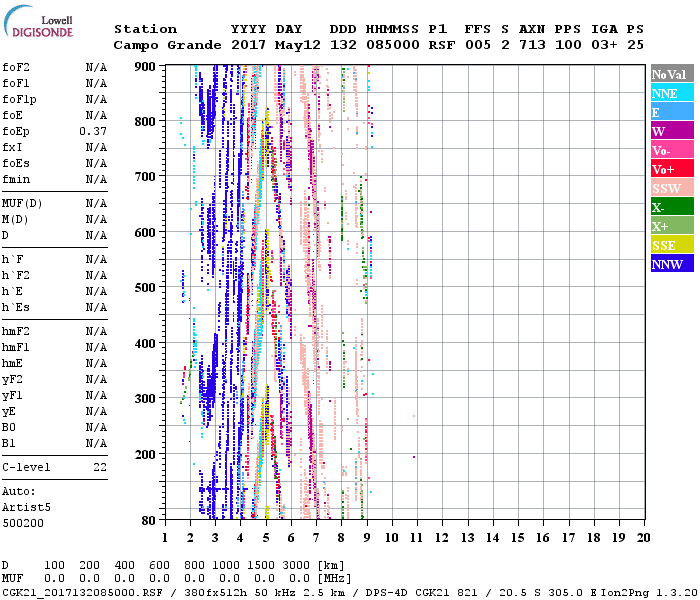The height and width of the screenshot is (600, 700).
Task: Click the date value May12
Action: click(x=298, y=45)
